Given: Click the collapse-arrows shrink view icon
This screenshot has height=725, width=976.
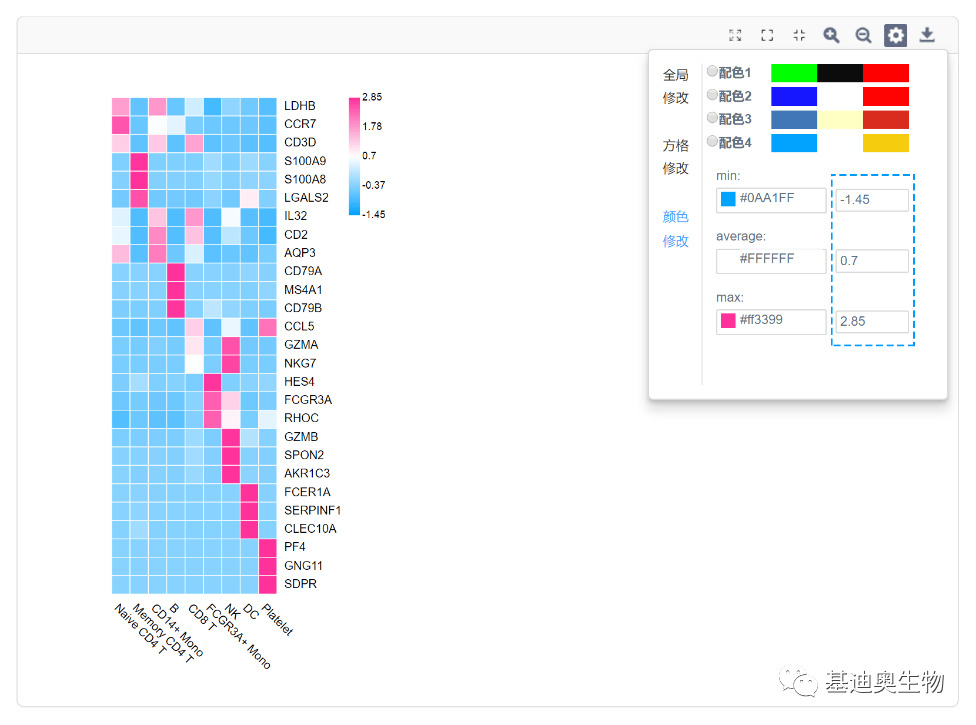Looking at the screenshot, I should 799,35.
